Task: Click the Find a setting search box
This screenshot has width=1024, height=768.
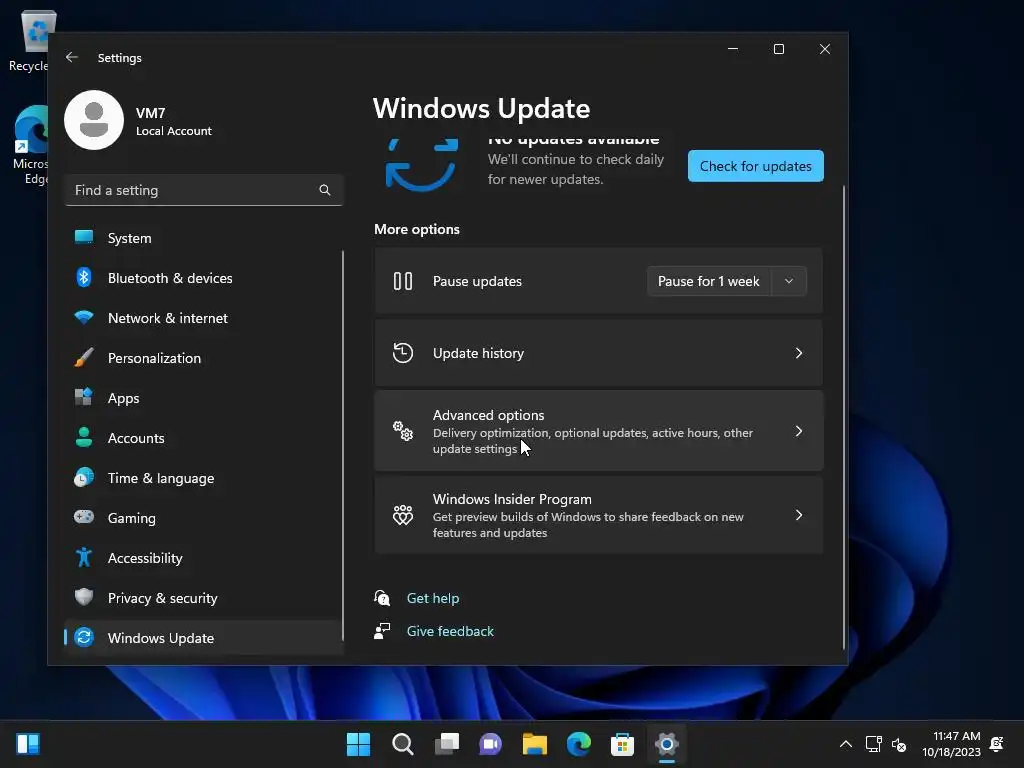Action: [204, 190]
